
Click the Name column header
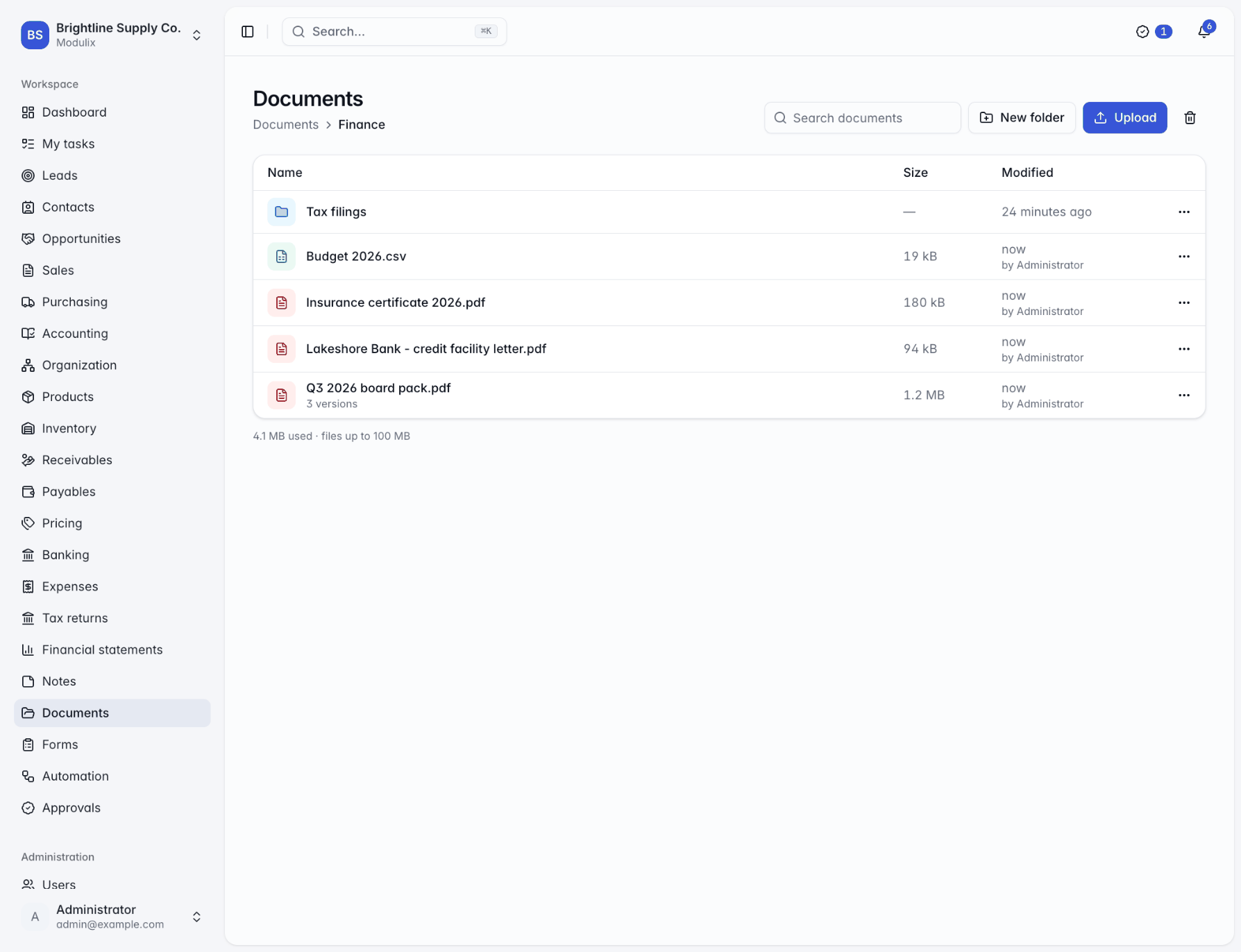(285, 173)
